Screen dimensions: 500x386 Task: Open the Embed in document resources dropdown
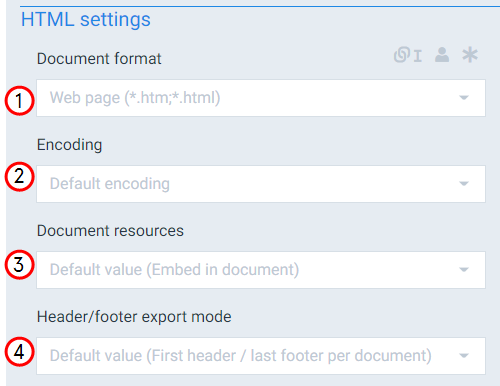coord(261,270)
